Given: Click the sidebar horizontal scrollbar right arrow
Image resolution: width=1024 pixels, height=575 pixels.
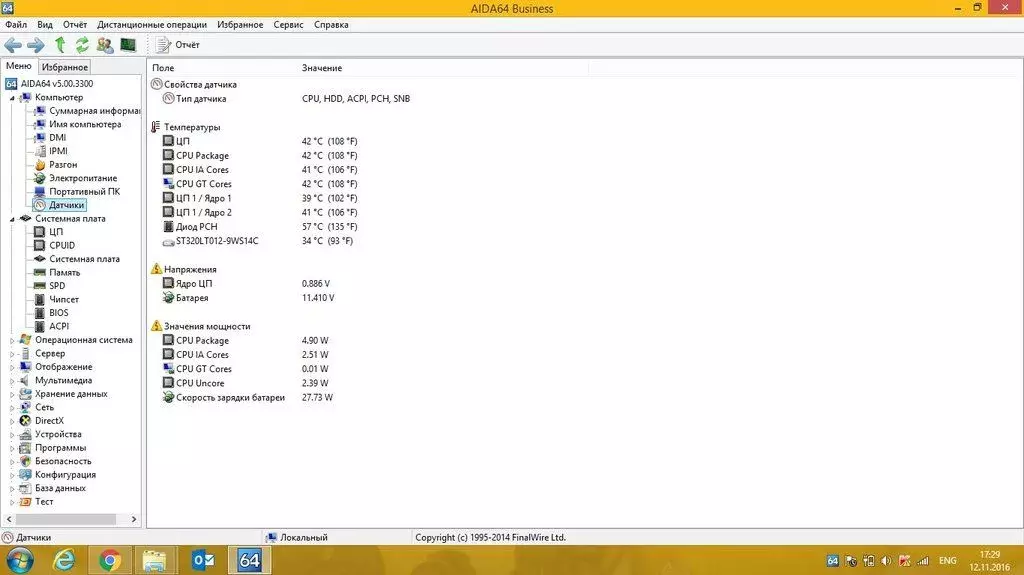Looking at the screenshot, I should click(x=134, y=519).
